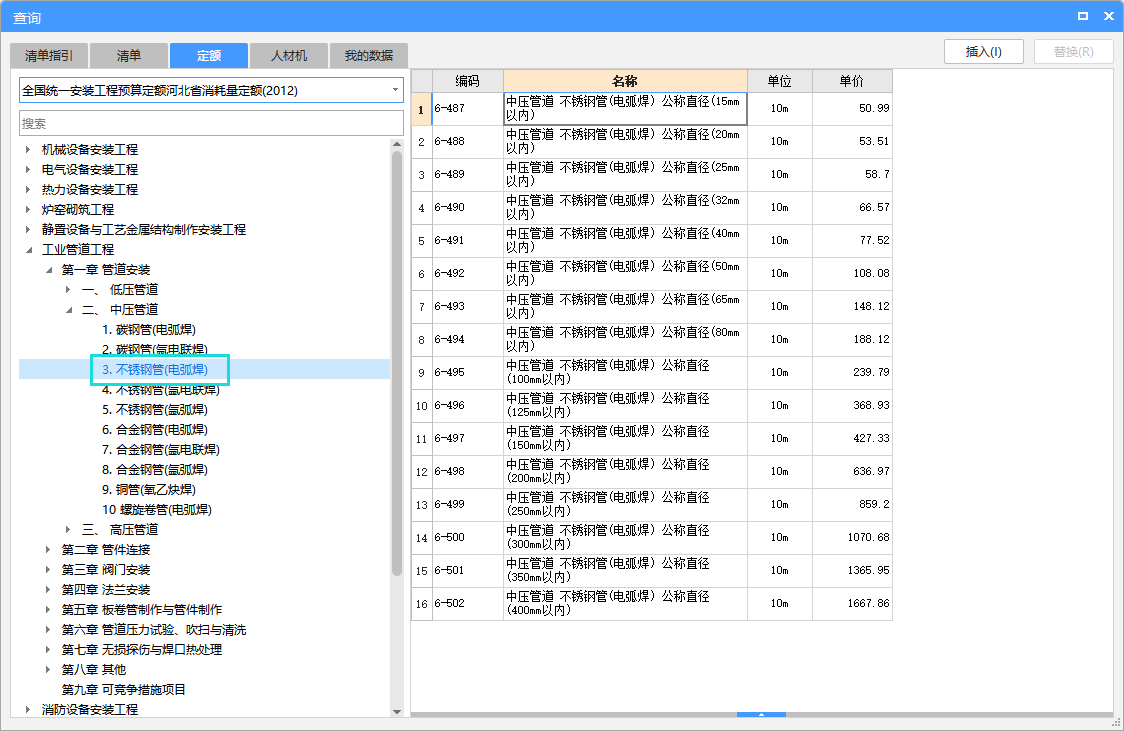Image resolution: width=1124 pixels, height=731 pixels.
Task: Click bottom panel expand arrow handle
Action: click(761, 714)
